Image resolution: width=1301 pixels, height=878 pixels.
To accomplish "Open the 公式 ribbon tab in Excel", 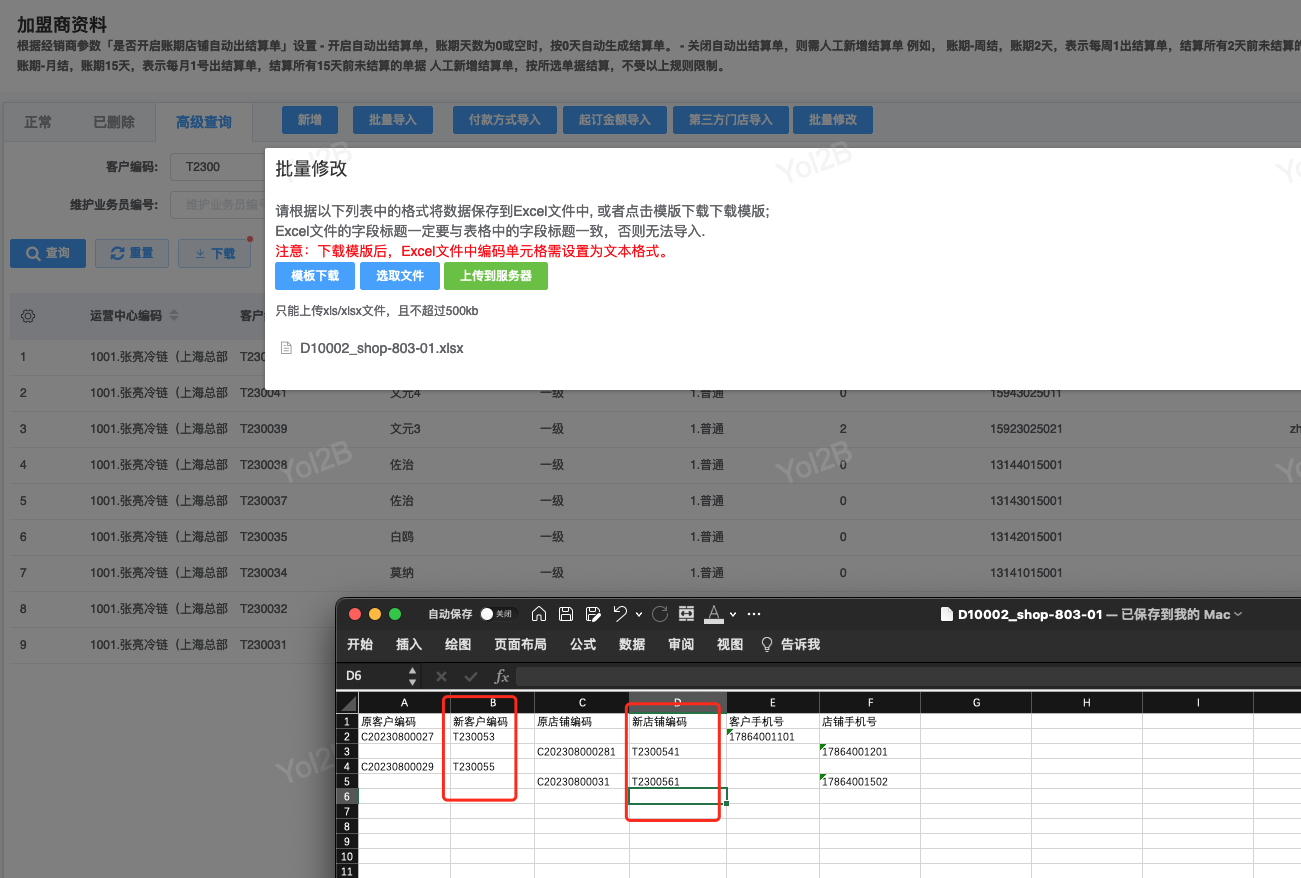I will [x=583, y=644].
